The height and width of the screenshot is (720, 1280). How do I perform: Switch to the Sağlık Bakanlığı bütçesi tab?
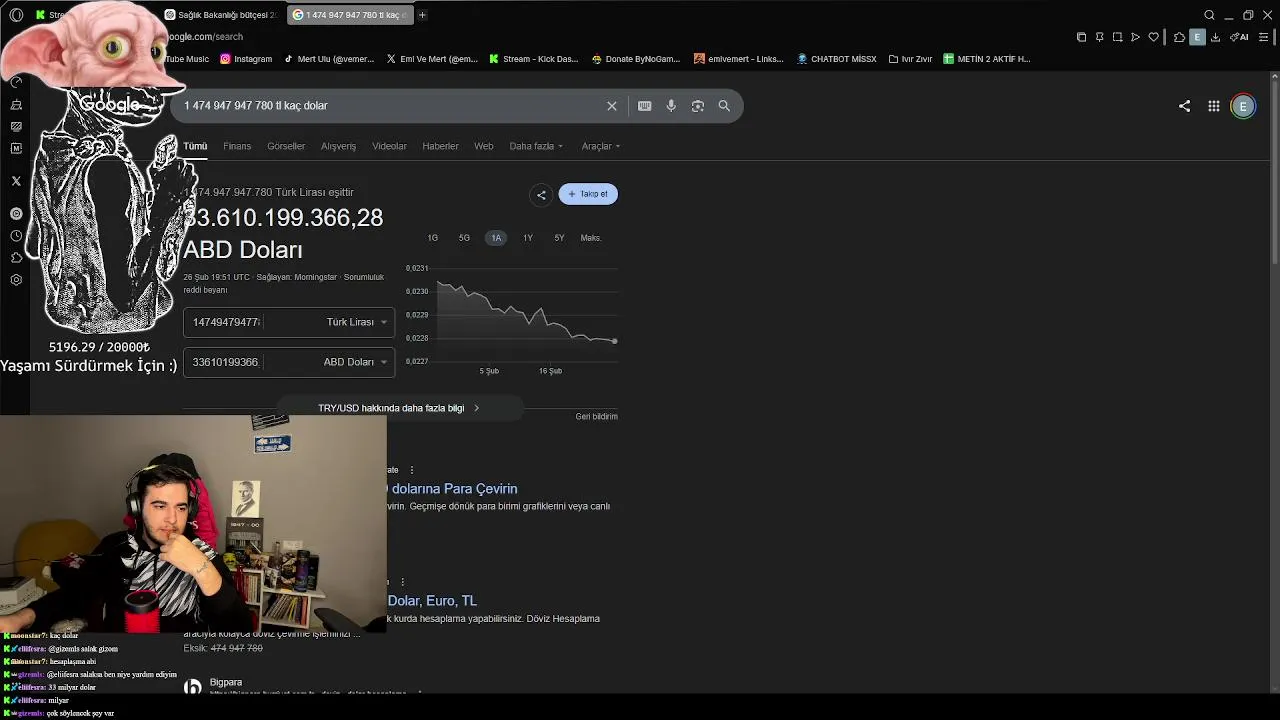[221, 15]
